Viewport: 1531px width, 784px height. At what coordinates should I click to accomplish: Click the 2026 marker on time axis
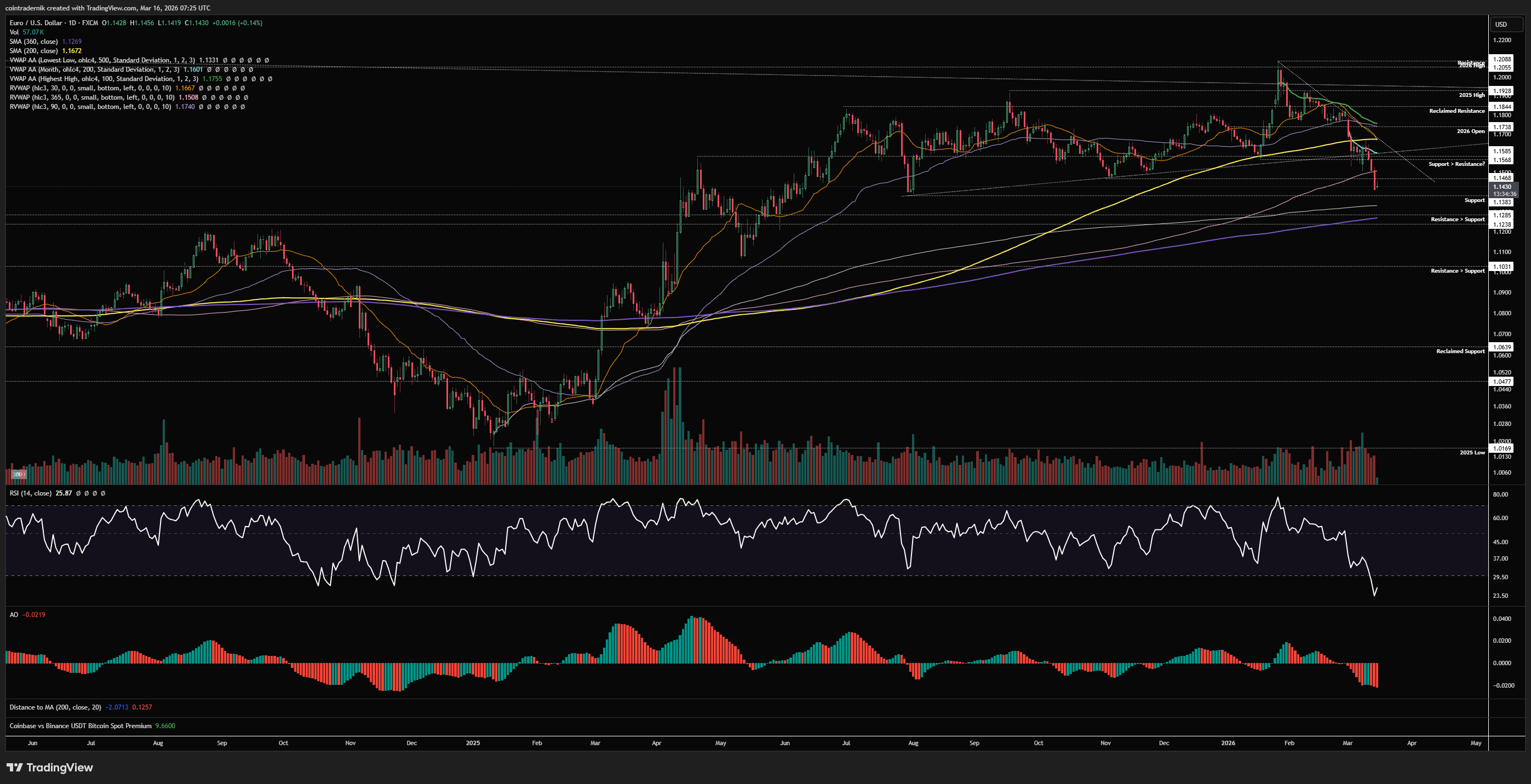point(1228,743)
